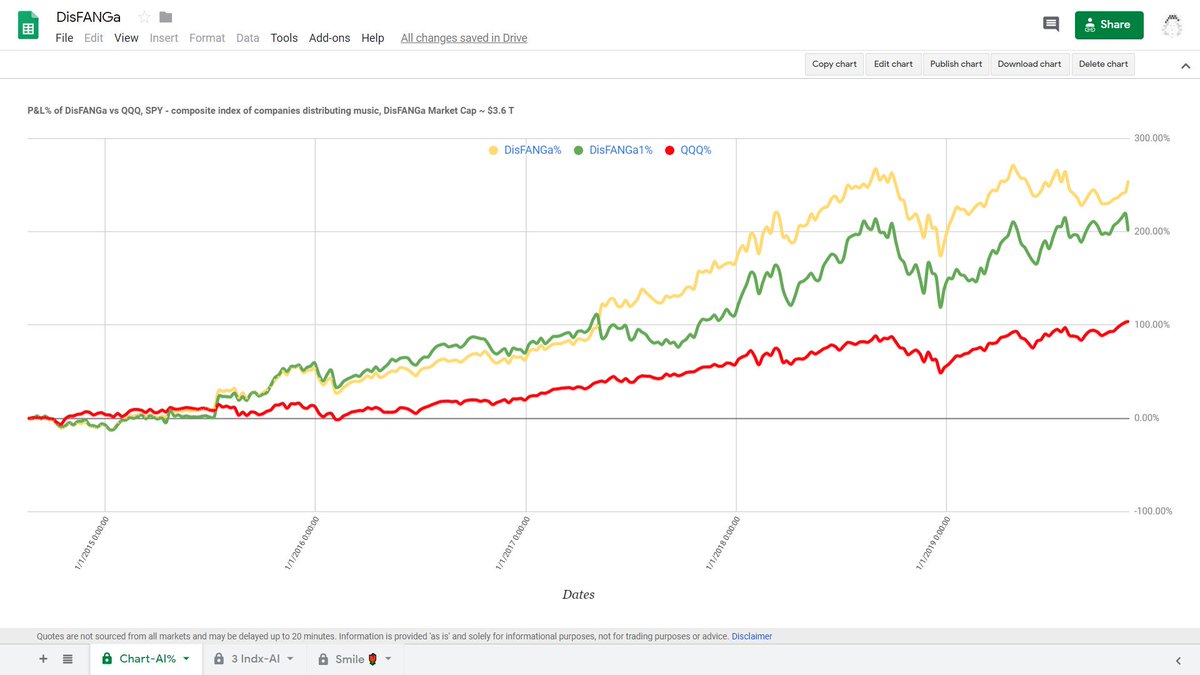
Task: Select the DisFANGa% legend label
Action: pos(533,150)
